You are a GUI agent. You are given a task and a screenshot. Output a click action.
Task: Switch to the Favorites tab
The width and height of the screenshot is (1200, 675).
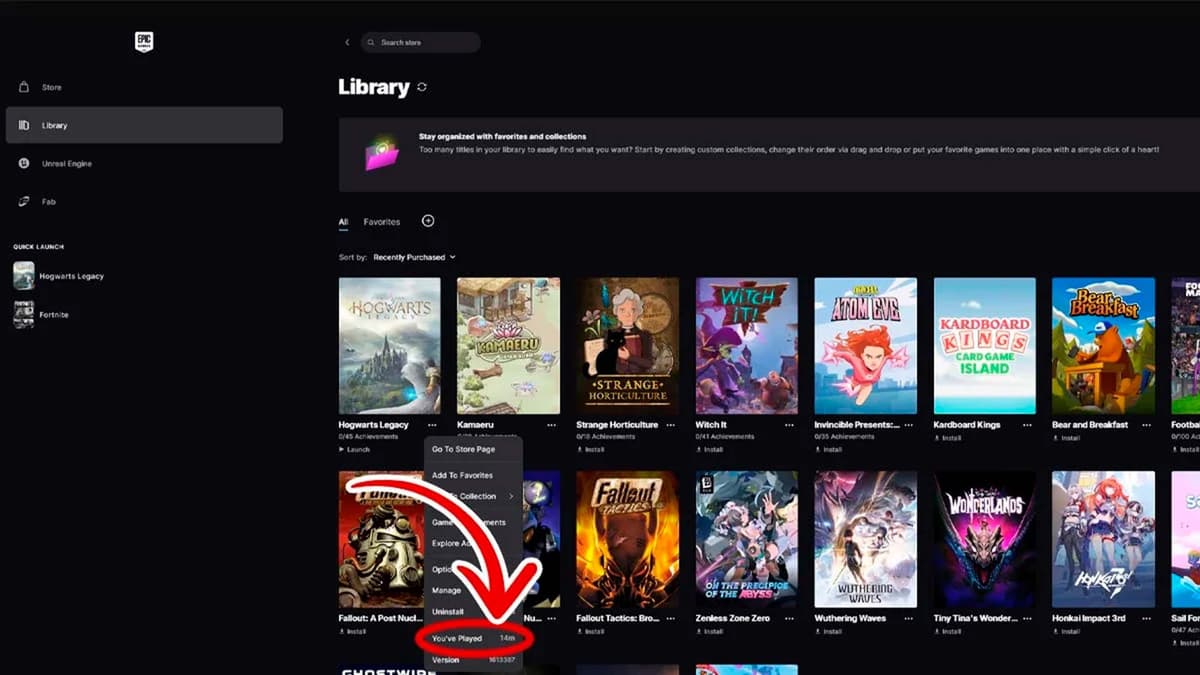[x=381, y=222]
